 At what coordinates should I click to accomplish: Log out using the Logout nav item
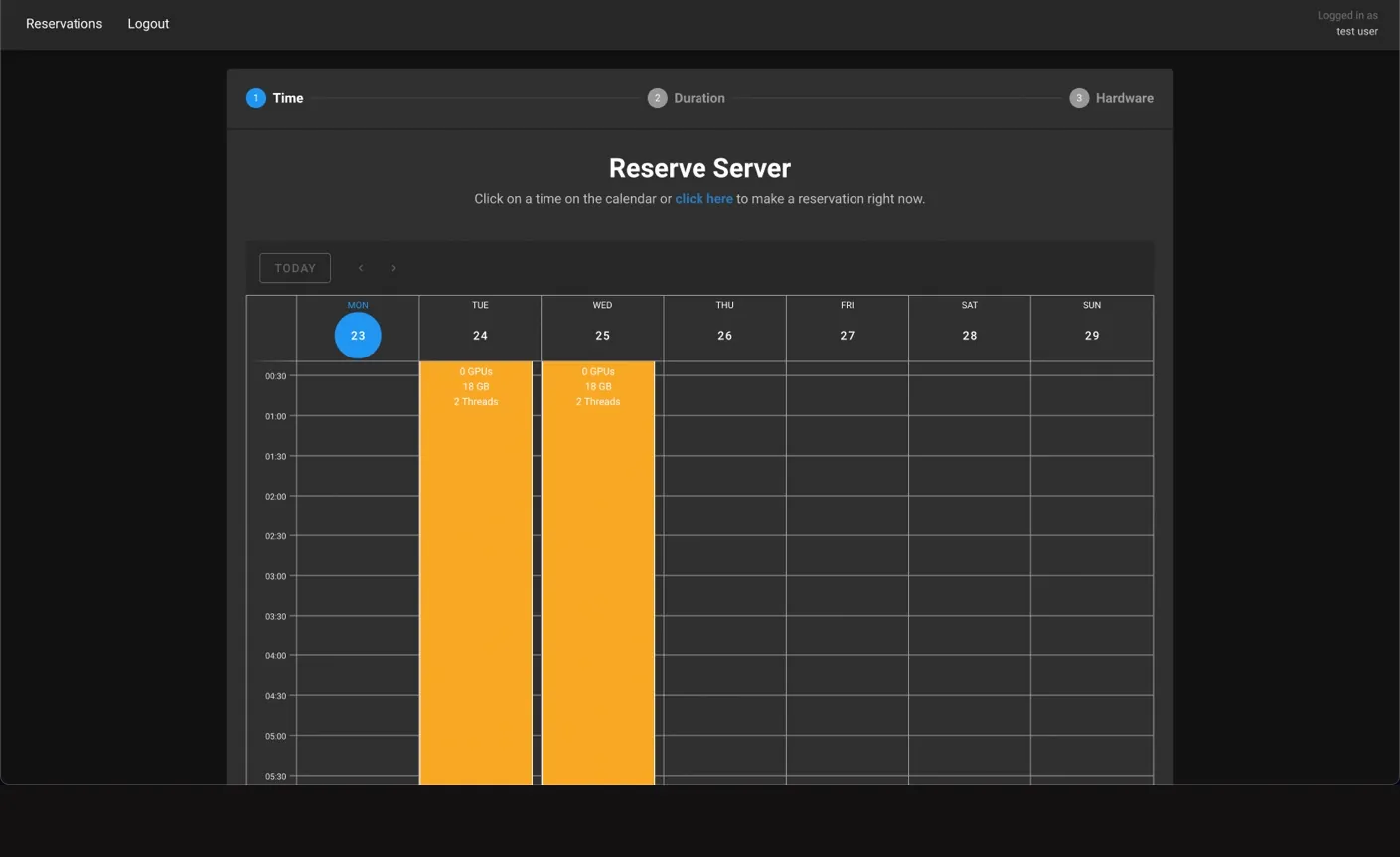pyautogui.click(x=148, y=24)
